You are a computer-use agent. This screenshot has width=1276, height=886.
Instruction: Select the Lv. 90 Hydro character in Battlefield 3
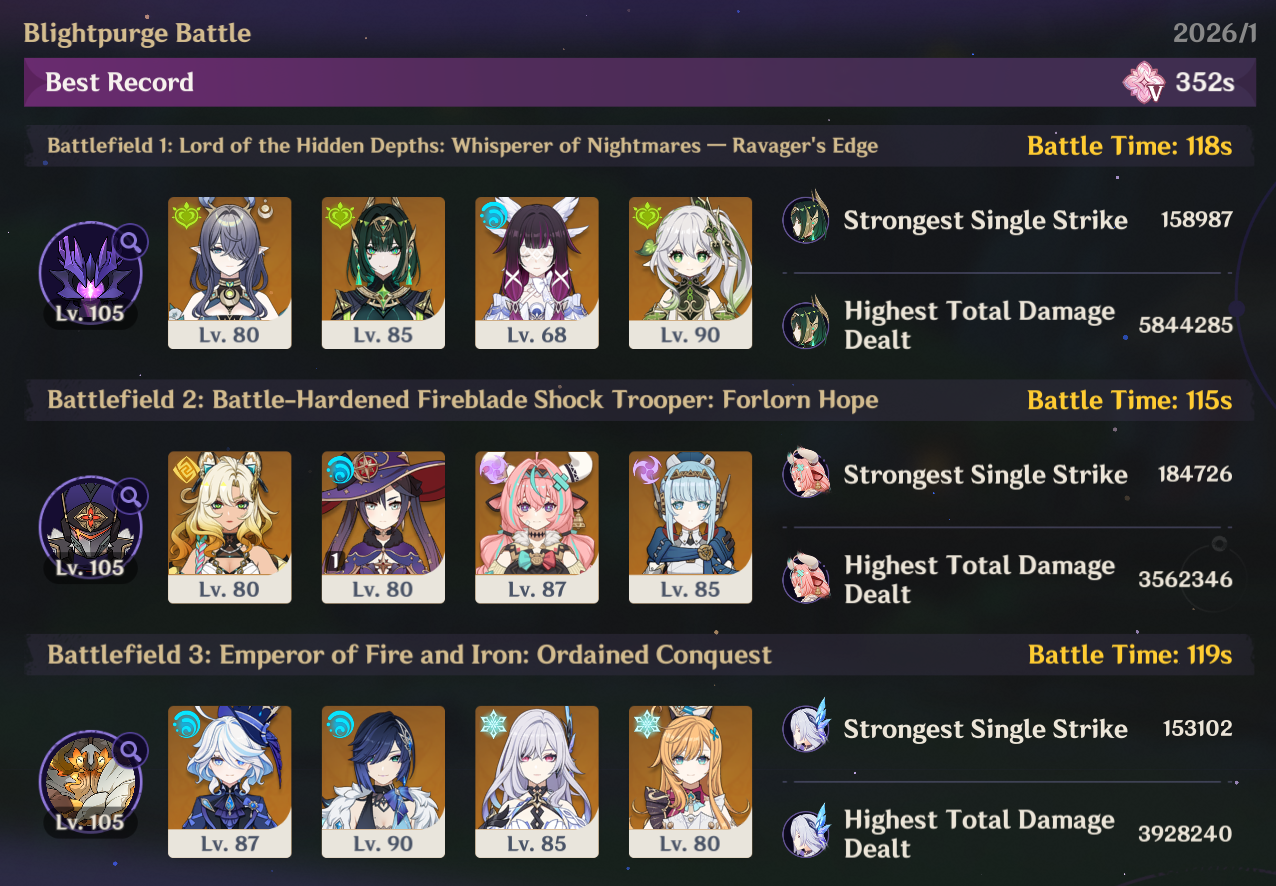click(x=383, y=782)
